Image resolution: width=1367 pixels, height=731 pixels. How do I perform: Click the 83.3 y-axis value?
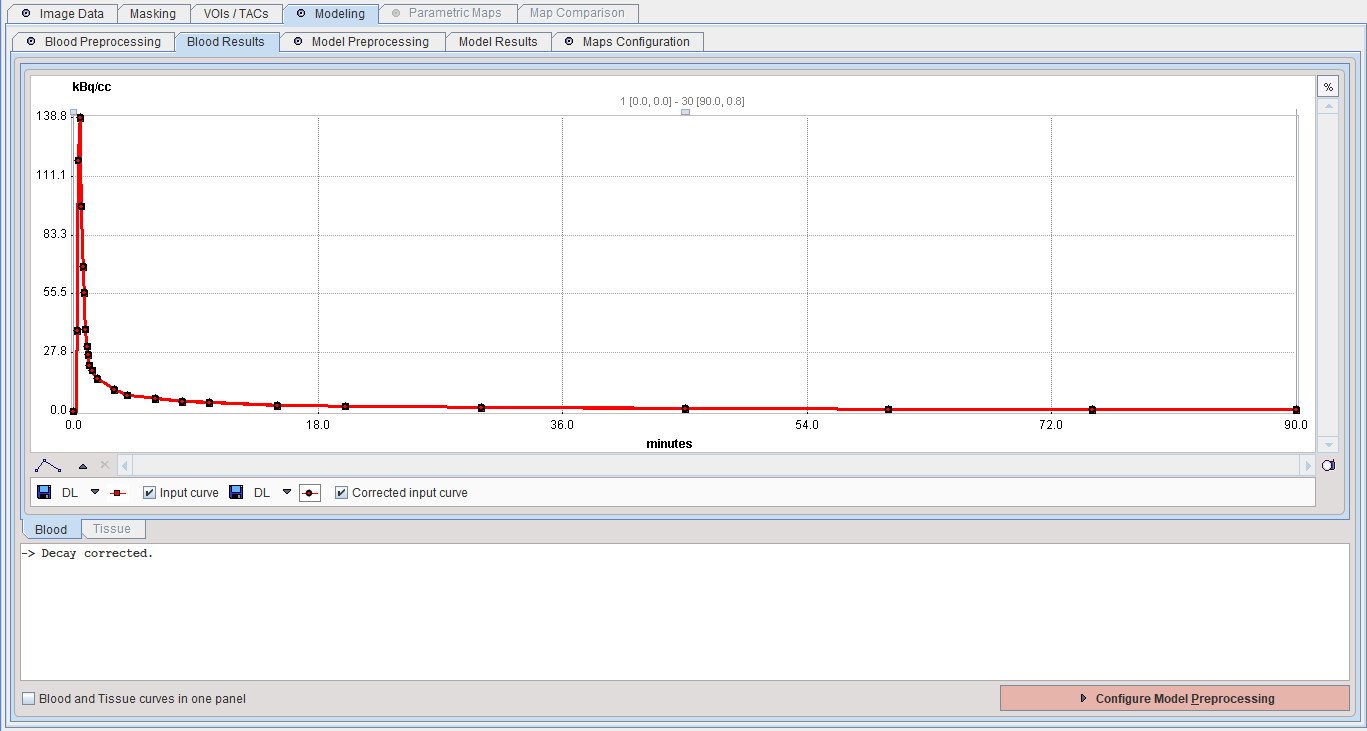coord(53,234)
